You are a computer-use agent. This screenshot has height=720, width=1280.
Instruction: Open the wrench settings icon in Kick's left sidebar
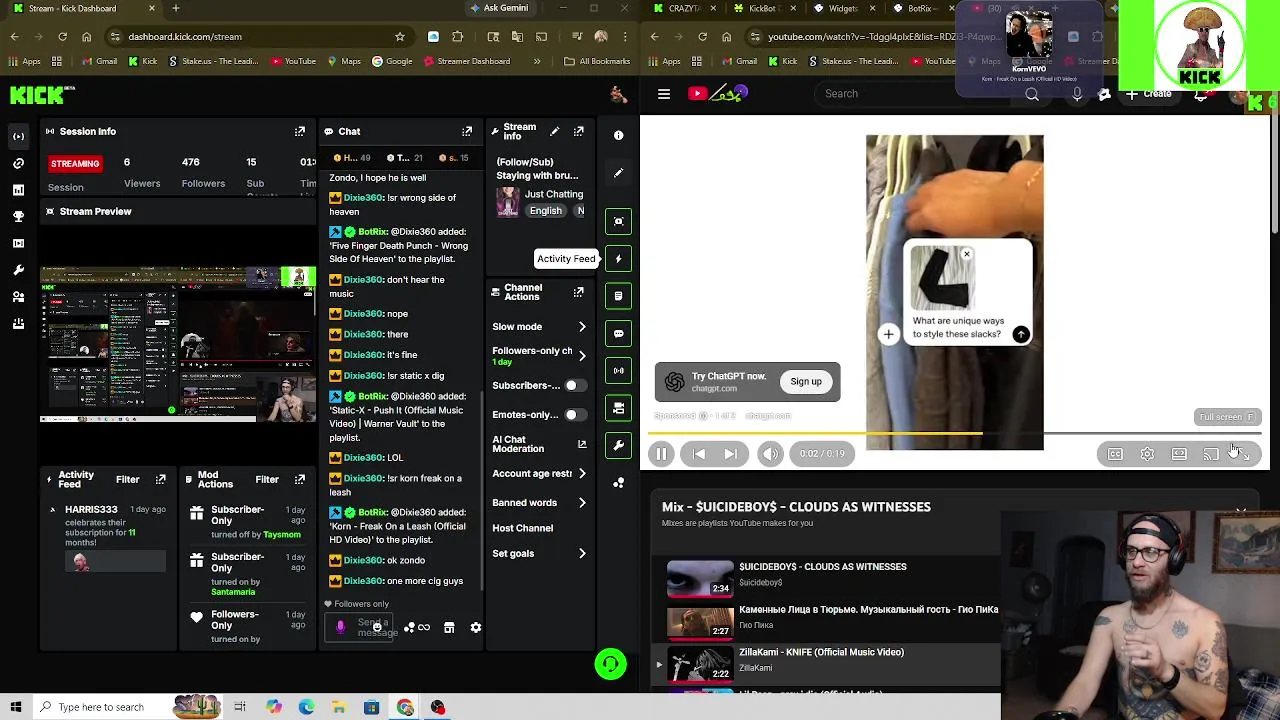pyautogui.click(x=18, y=270)
